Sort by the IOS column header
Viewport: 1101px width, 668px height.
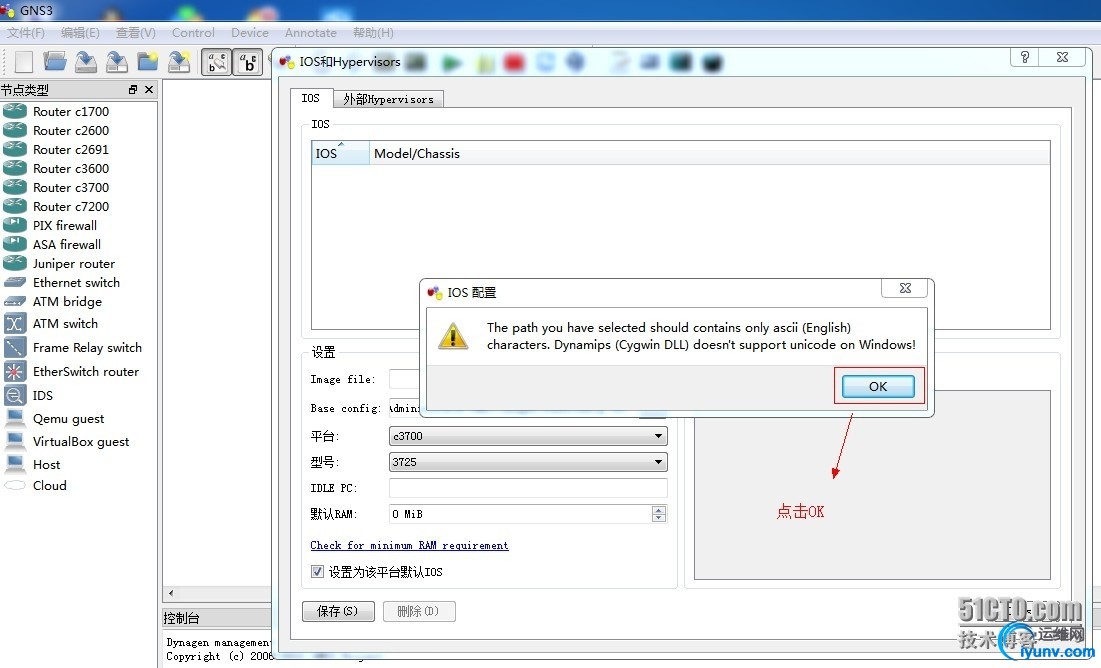coord(341,153)
